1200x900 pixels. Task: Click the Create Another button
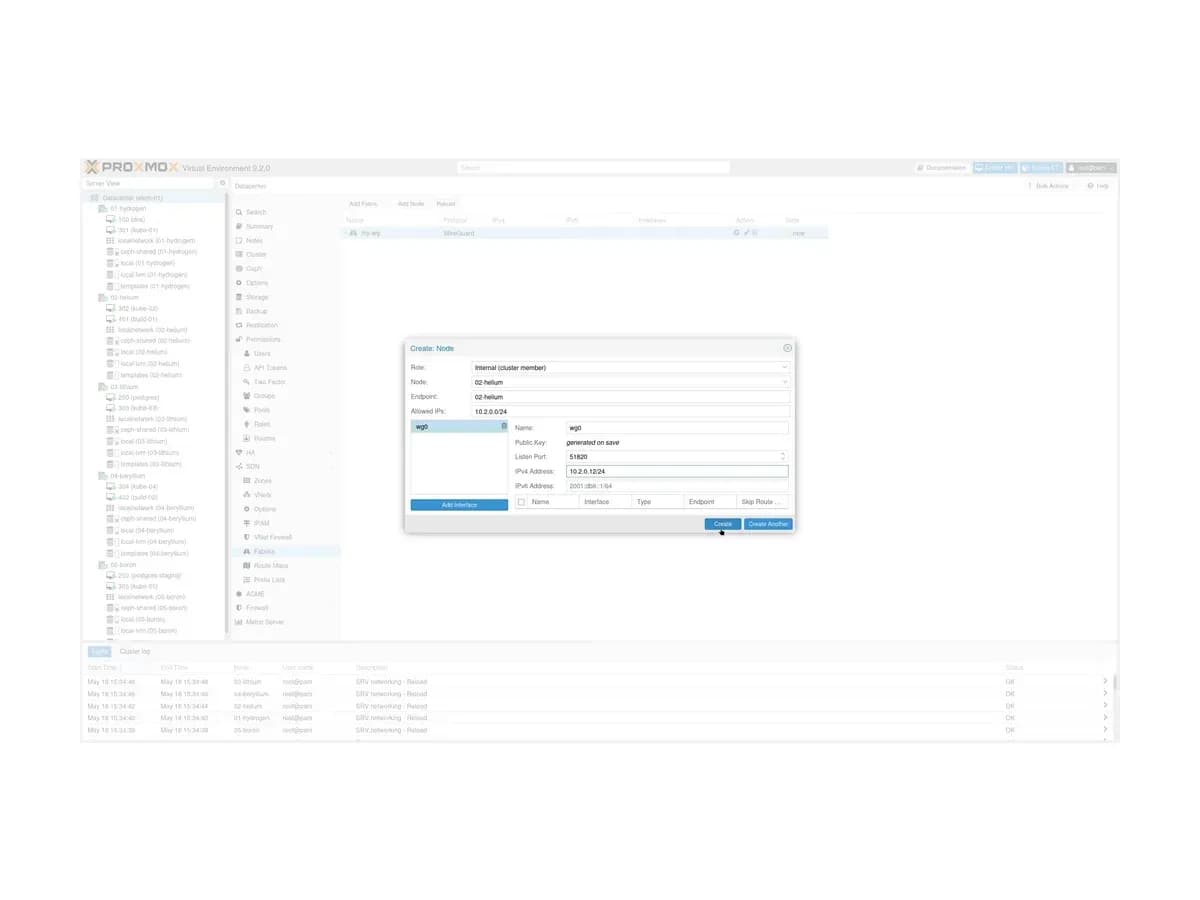click(x=768, y=524)
